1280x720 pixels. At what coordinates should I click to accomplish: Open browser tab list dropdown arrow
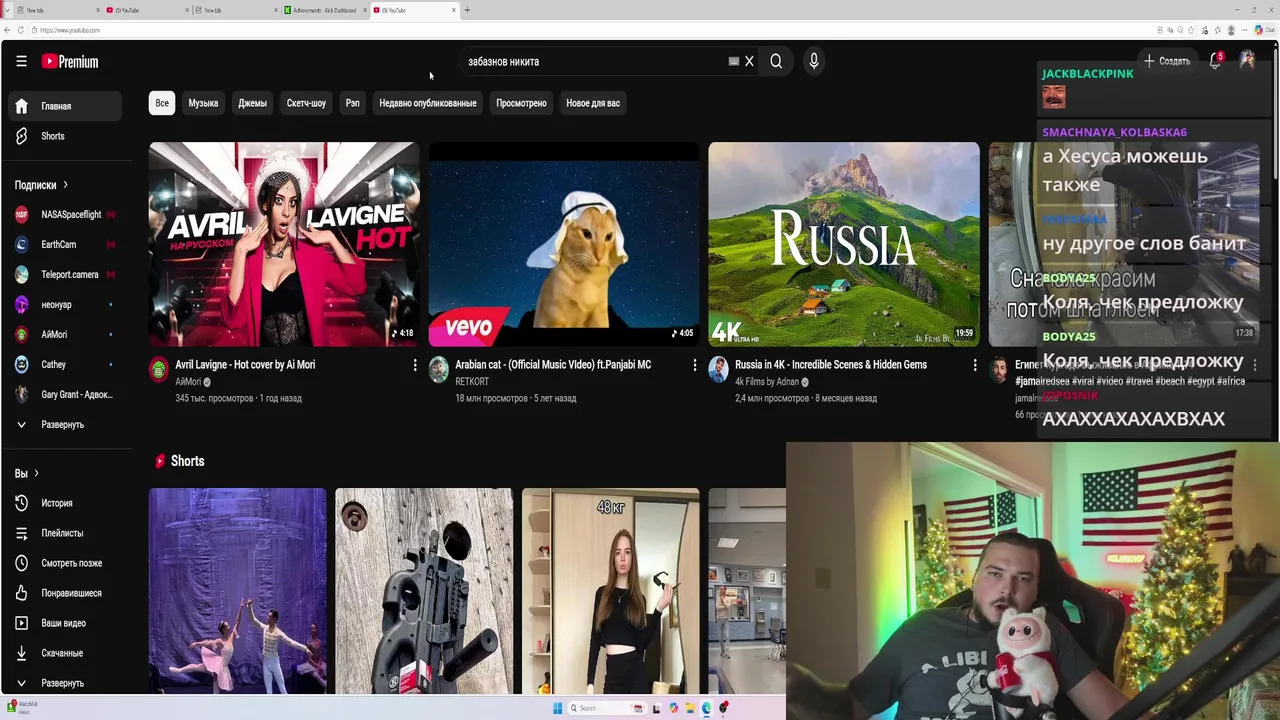7,10
